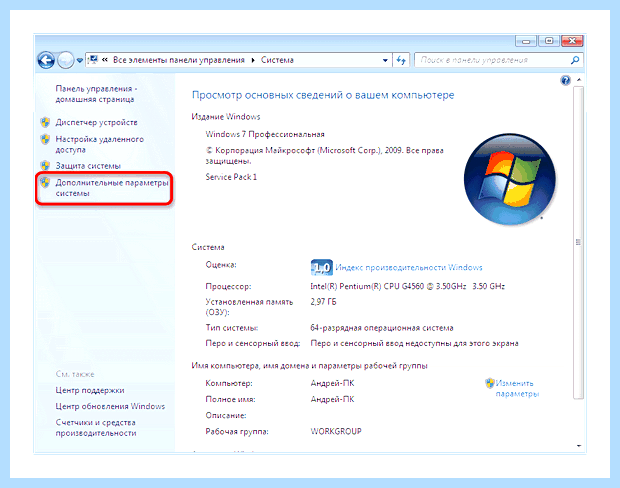Expand the address bar history dropdown
The height and width of the screenshot is (488, 620).
point(385,61)
